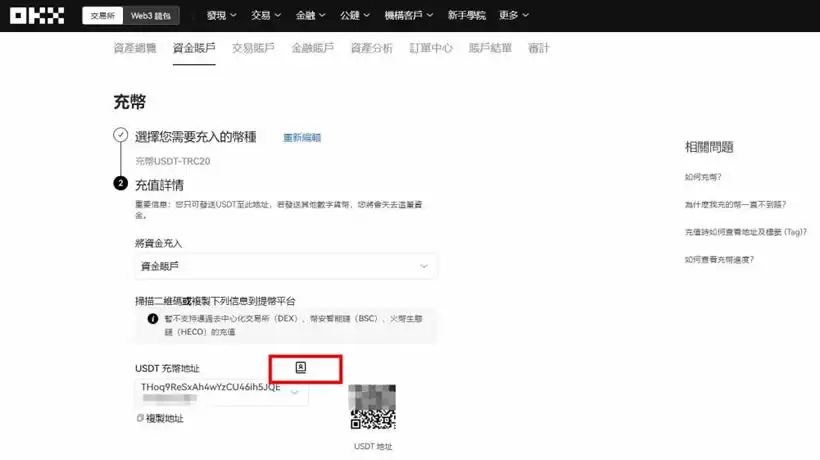Image resolution: width=820 pixels, height=460 pixels.
Task: Click the OKX logo
Action: tap(37, 16)
